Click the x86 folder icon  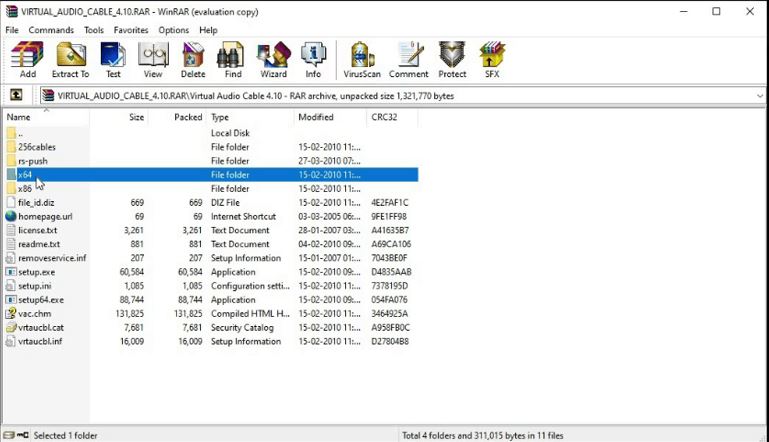coord(11,188)
